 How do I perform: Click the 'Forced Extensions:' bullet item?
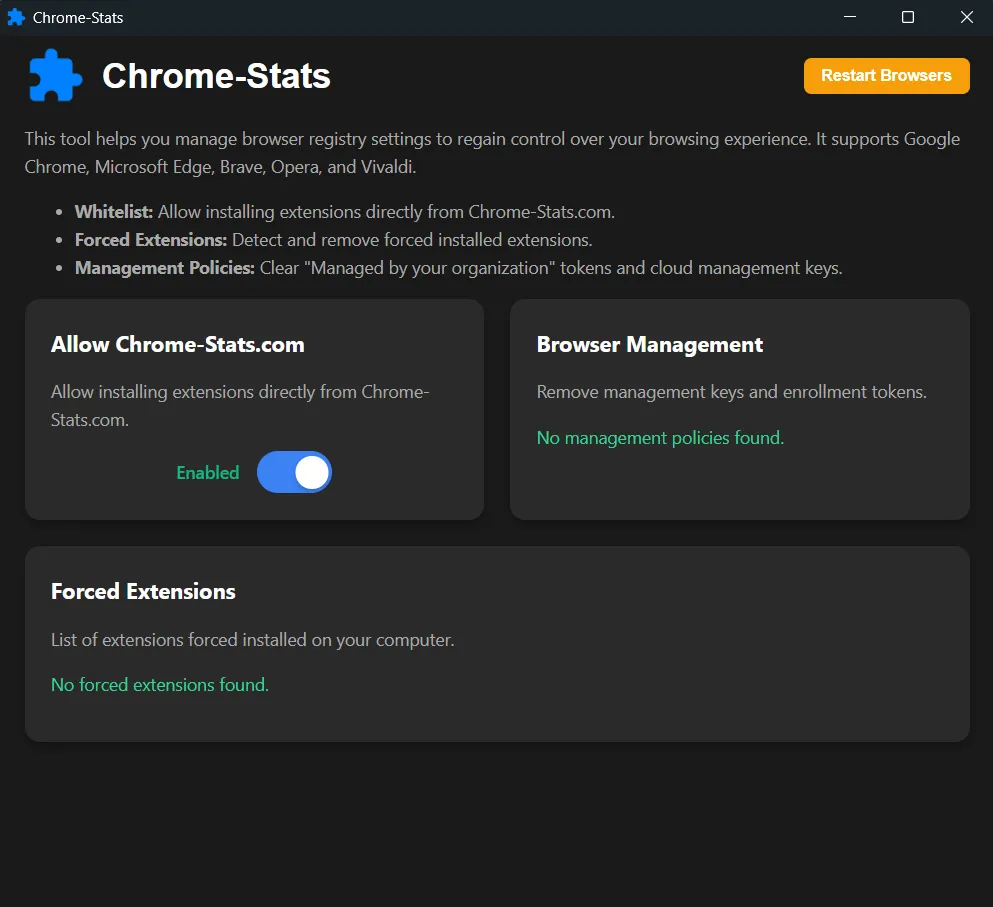[x=334, y=240]
